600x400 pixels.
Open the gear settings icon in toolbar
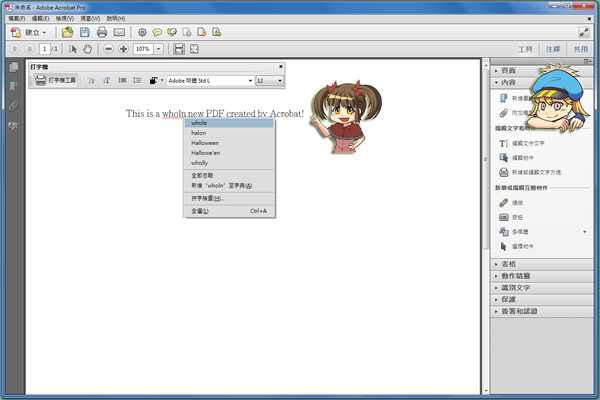[142, 33]
